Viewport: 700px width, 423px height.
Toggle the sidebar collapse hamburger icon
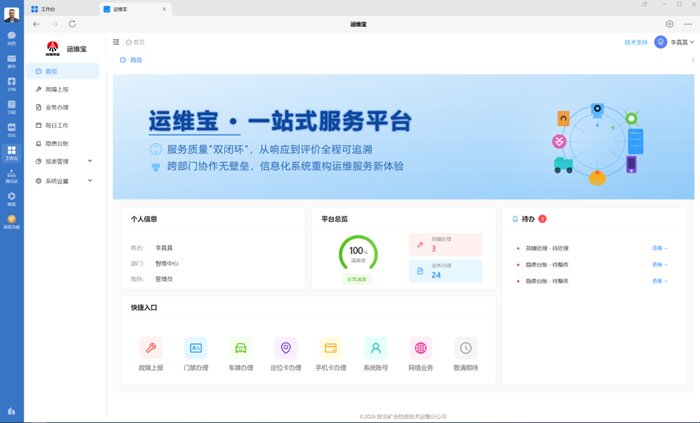coord(116,42)
